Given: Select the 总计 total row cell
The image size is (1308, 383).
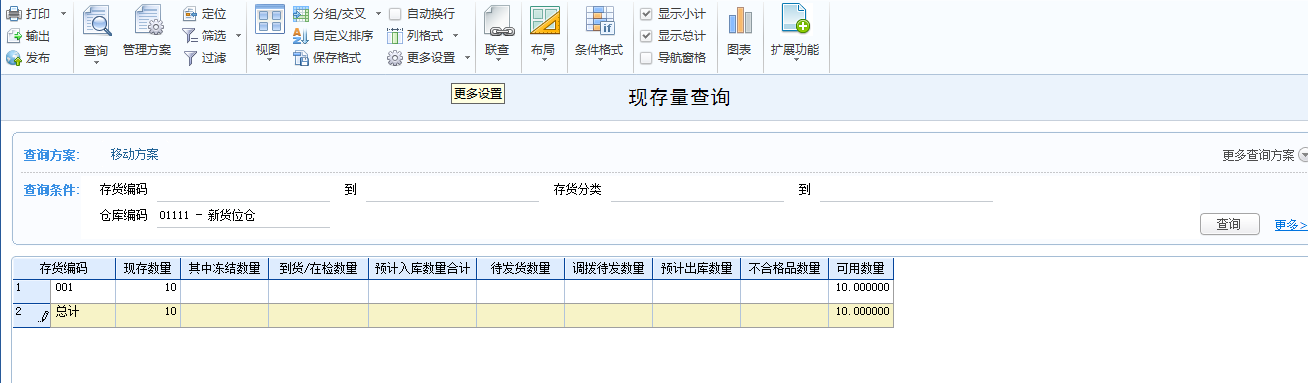Looking at the screenshot, I should tap(83, 314).
